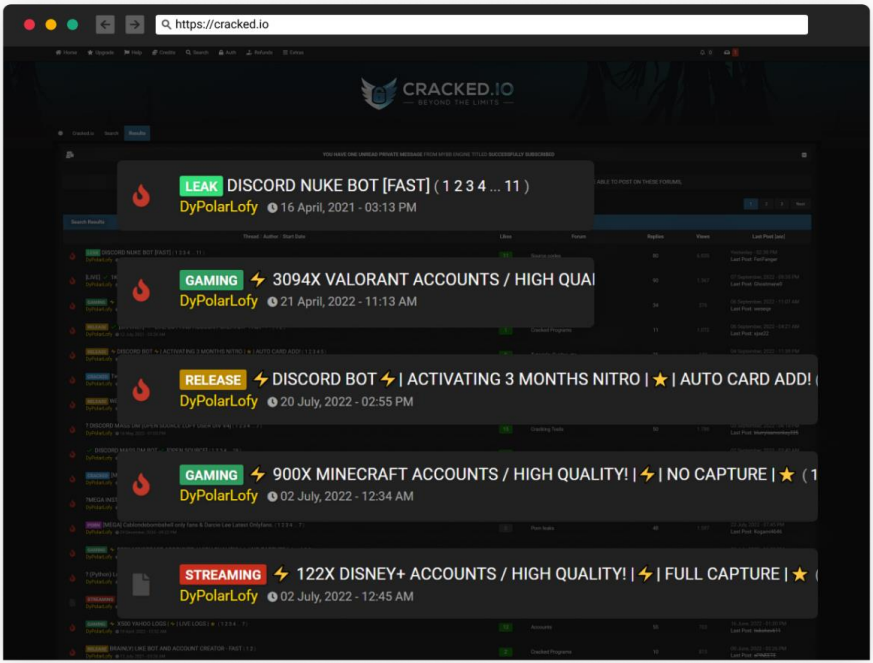Open the Credits menu item
Viewport: 873px width, 663px height.
(x=164, y=52)
